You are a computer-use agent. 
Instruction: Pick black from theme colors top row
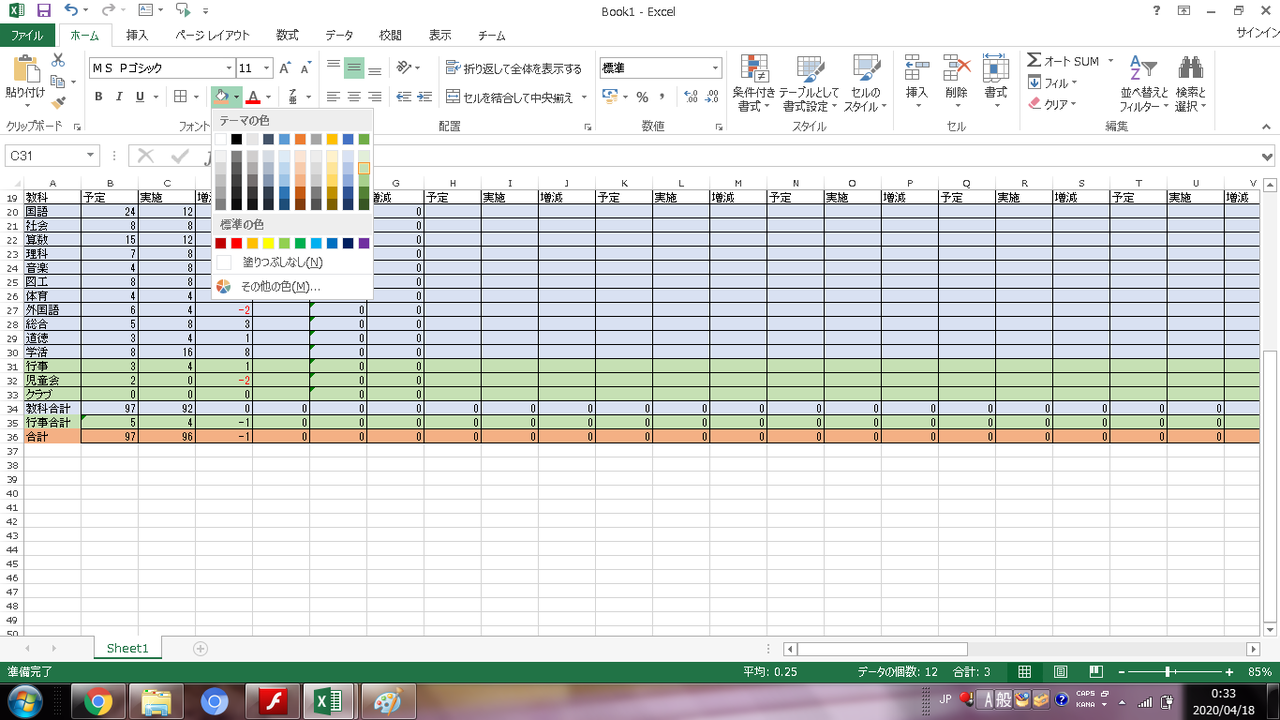[236, 139]
